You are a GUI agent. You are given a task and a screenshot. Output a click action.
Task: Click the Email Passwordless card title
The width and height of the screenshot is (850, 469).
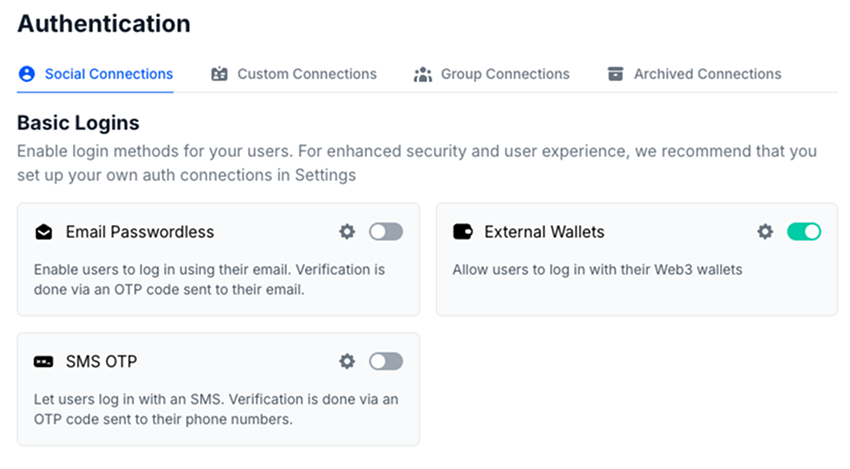pyautogui.click(x=140, y=232)
